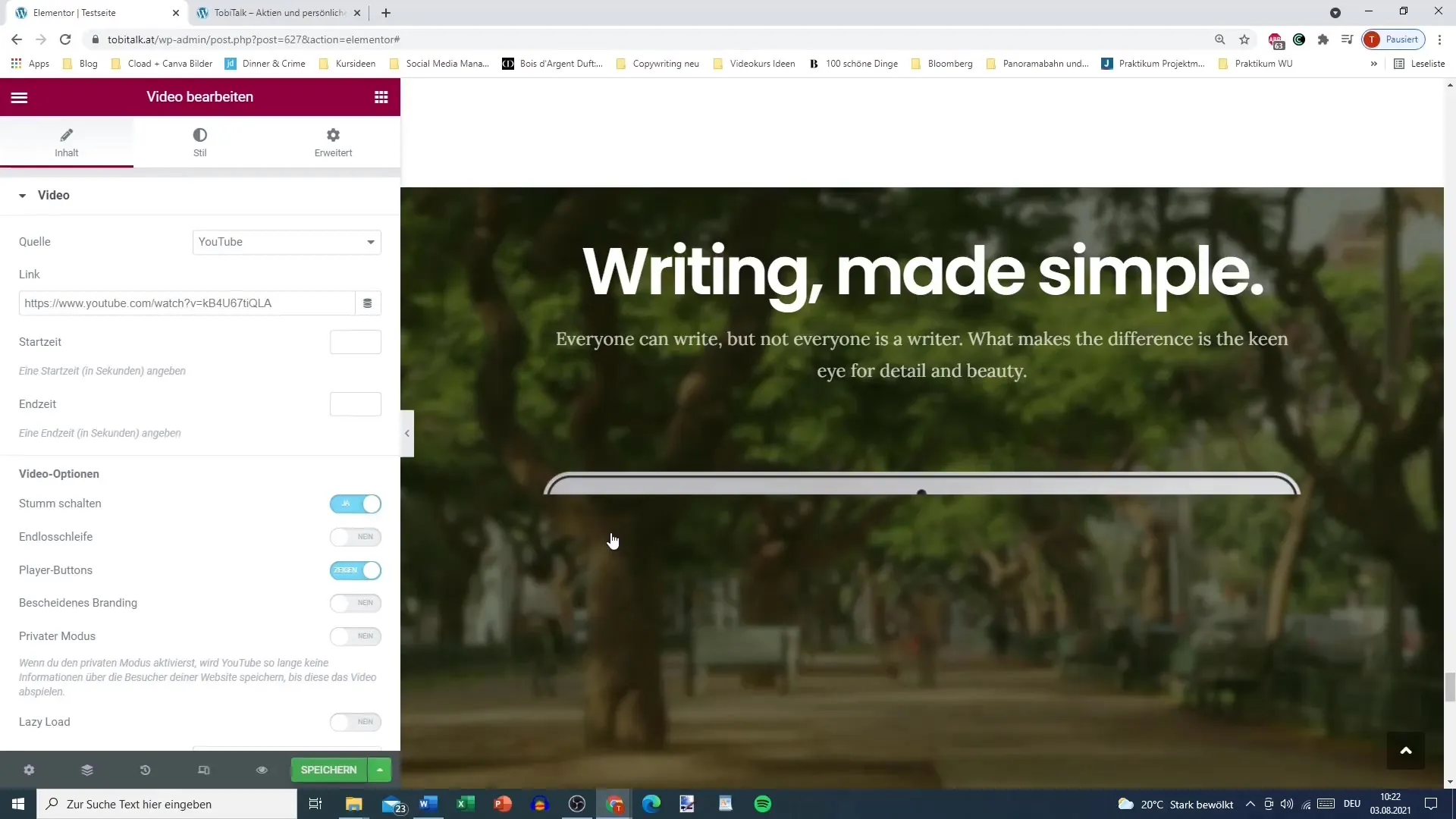Show hidden system tray icons
The image size is (1456, 819).
pyautogui.click(x=1250, y=804)
